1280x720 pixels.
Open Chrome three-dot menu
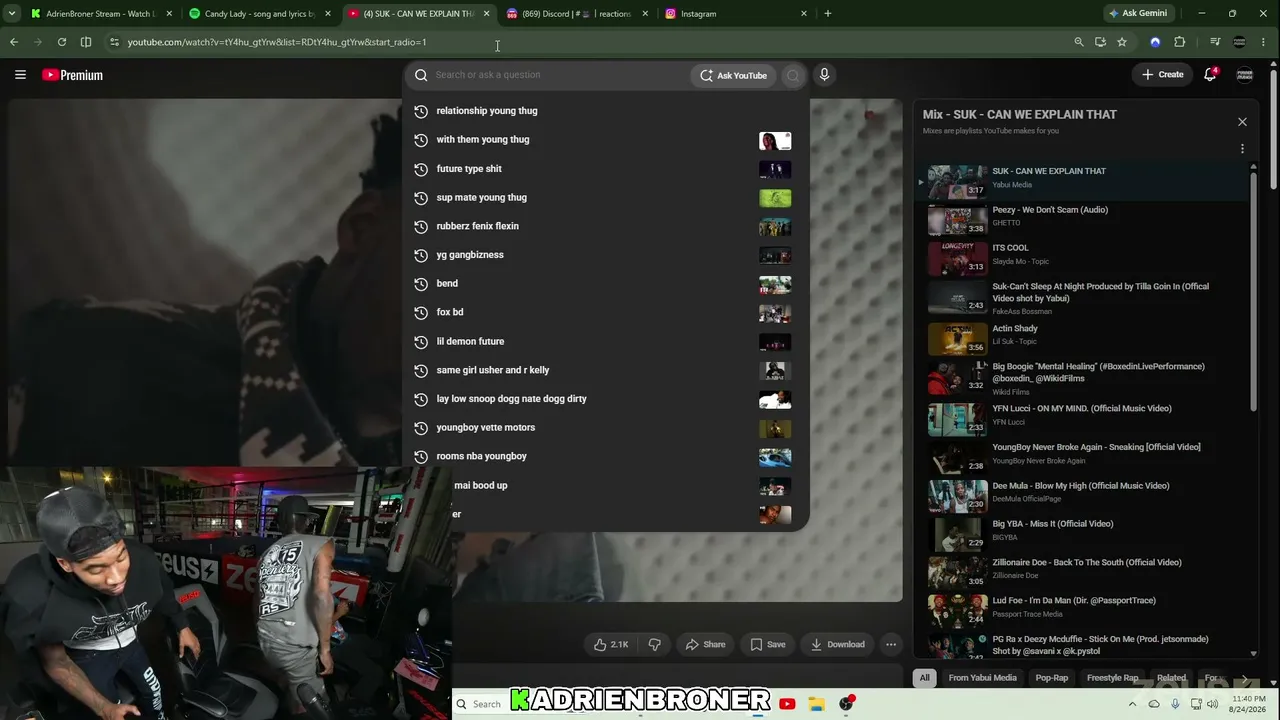point(1265,42)
